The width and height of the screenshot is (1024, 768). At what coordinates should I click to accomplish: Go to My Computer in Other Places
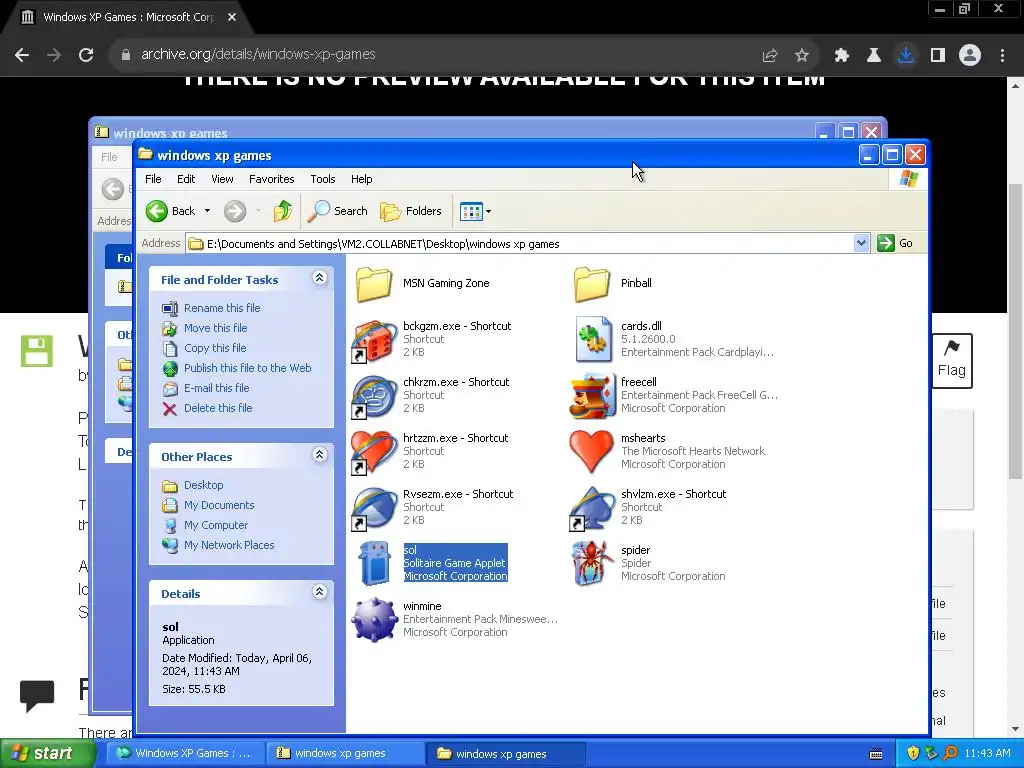coord(216,525)
